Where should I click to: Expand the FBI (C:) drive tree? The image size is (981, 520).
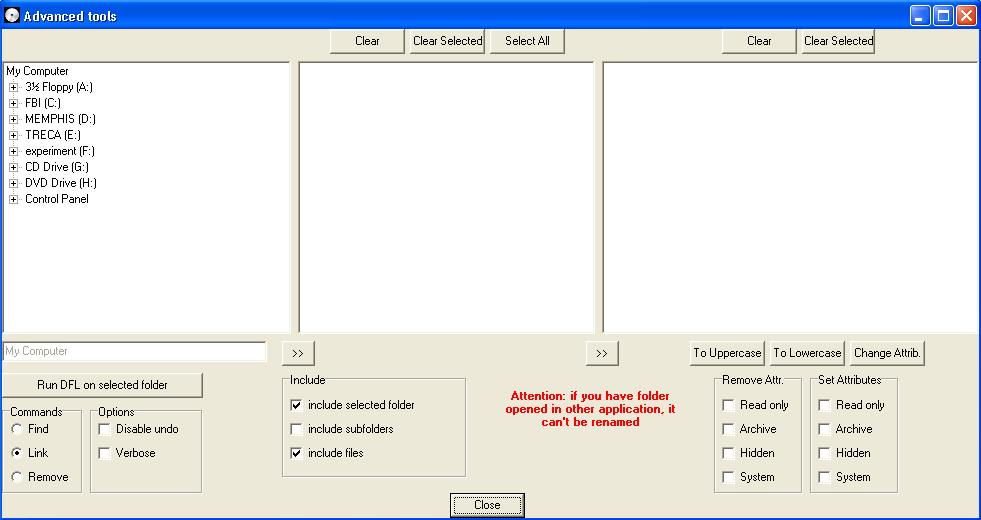(x=14, y=103)
